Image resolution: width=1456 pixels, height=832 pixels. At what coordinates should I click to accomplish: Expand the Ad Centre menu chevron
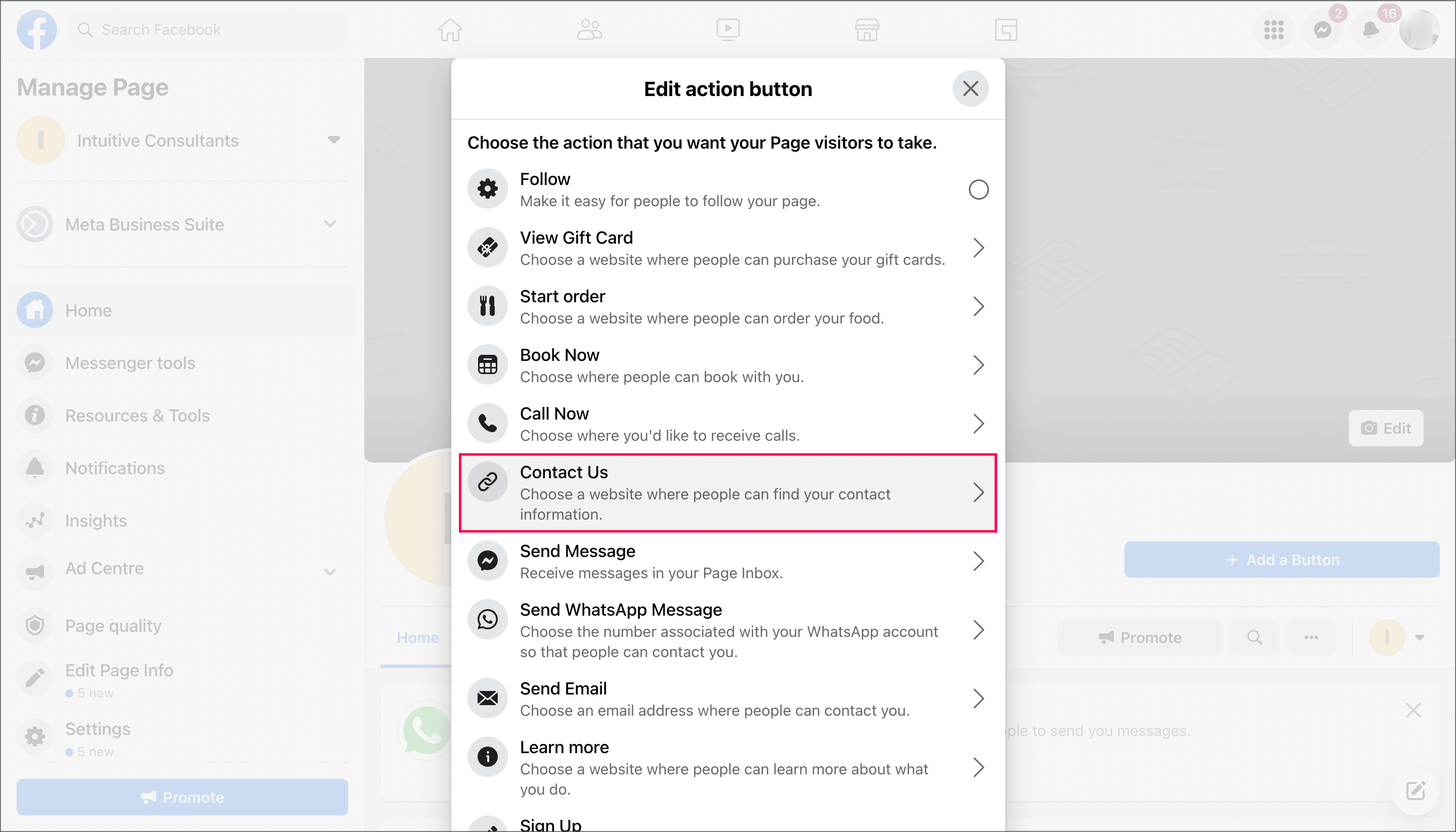coord(330,571)
